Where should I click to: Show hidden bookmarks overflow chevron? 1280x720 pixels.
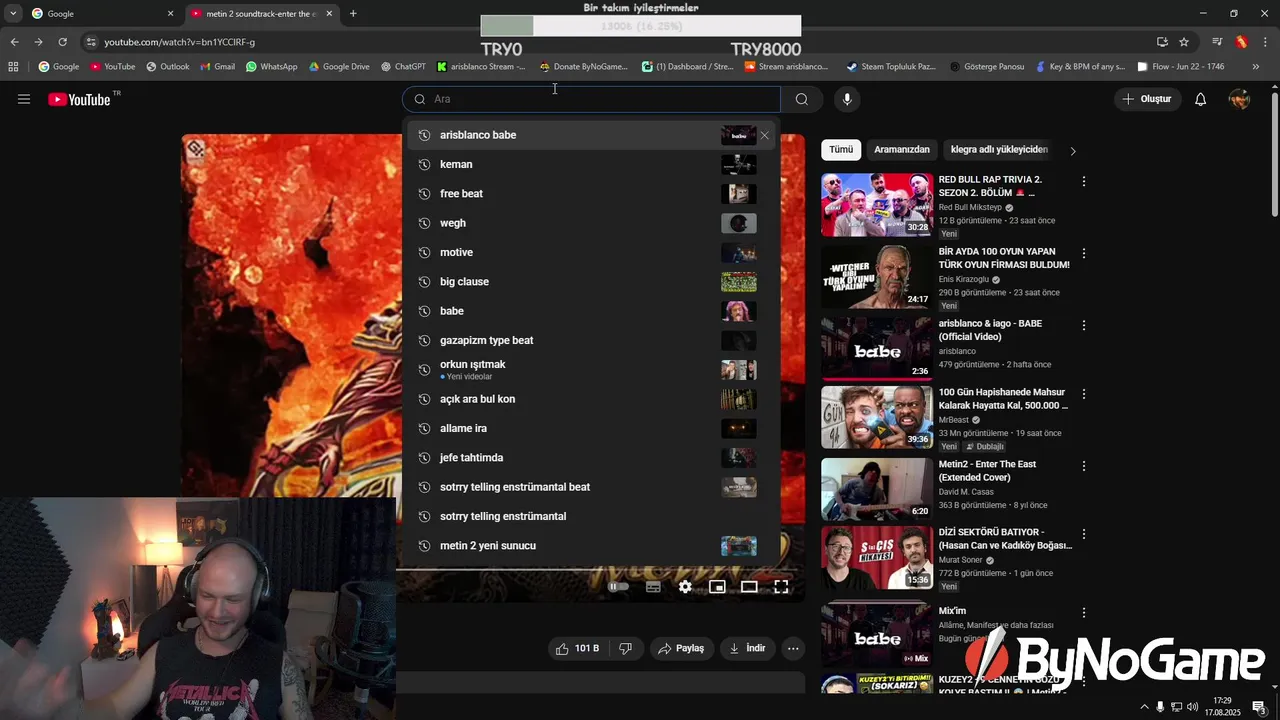click(x=1256, y=67)
